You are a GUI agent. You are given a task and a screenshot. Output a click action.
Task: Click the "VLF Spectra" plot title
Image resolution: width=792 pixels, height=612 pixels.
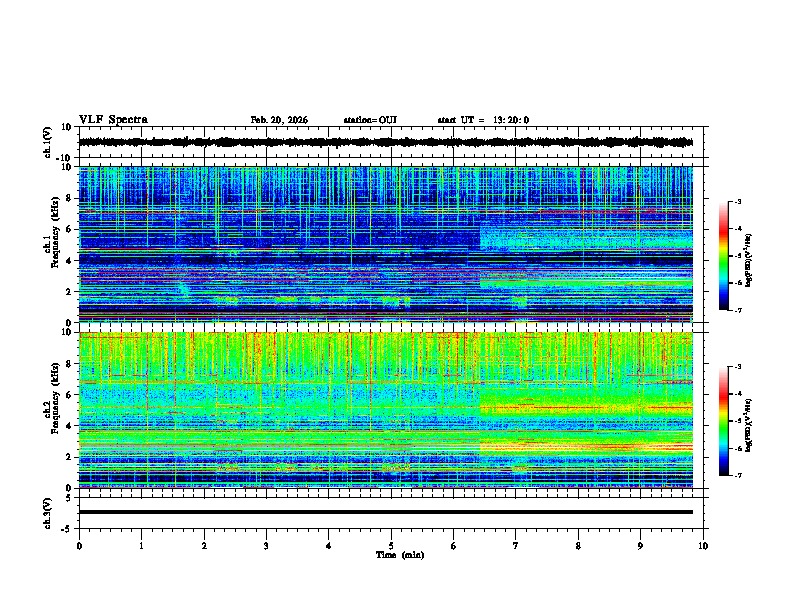[x=113, y=120]
